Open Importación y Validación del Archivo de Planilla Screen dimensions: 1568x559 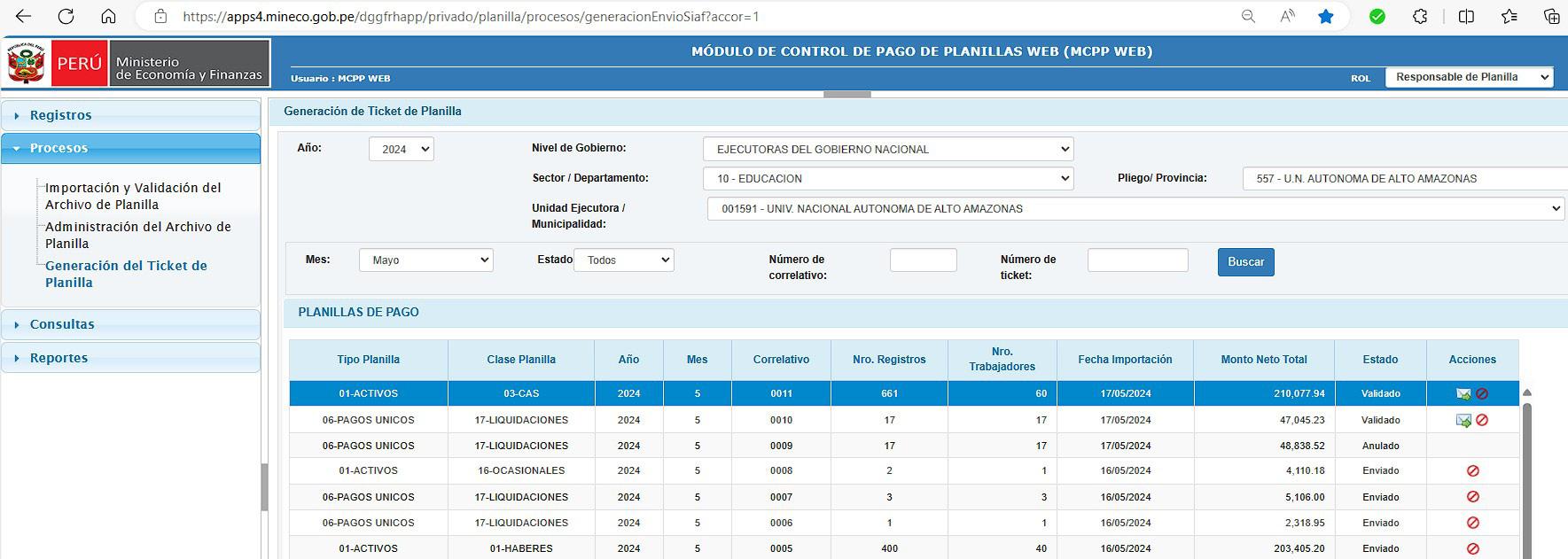pos(133,196)
